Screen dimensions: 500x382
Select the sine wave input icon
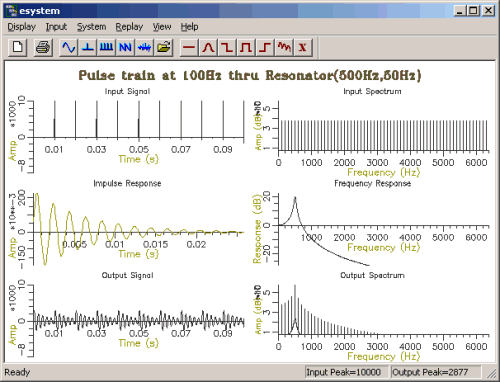point(69,47)
